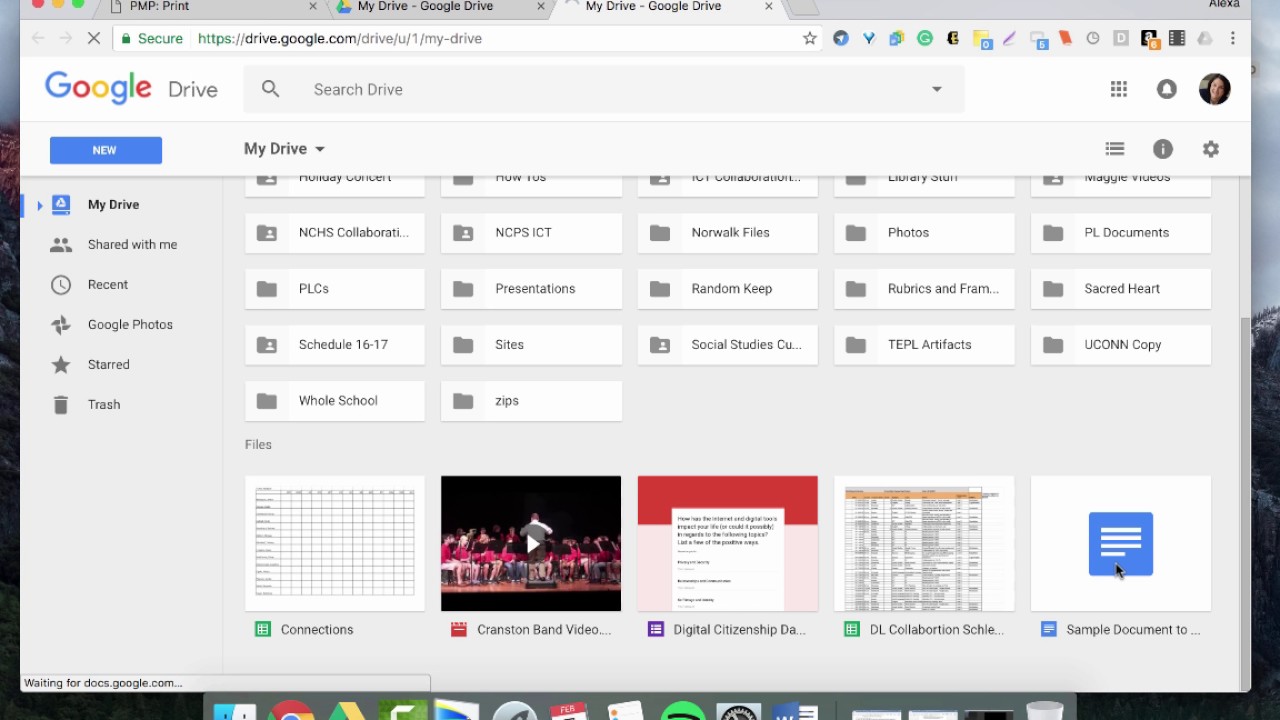Open the Random Keep folder
The width and height of the screenshot is (1280, 720).
point(728,288)
